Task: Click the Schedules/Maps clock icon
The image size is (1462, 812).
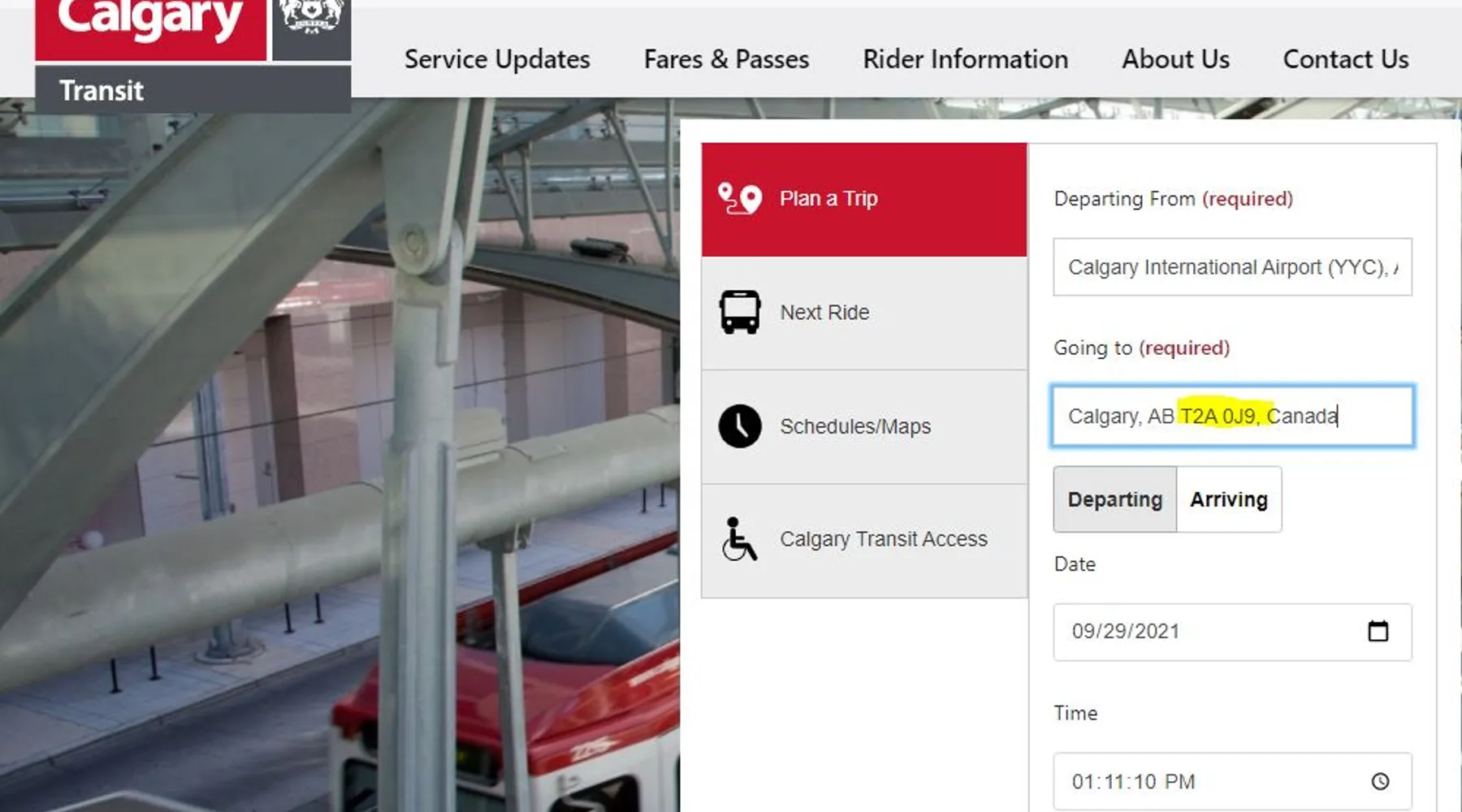Action: pyautogui.click(x=739, y=426)
